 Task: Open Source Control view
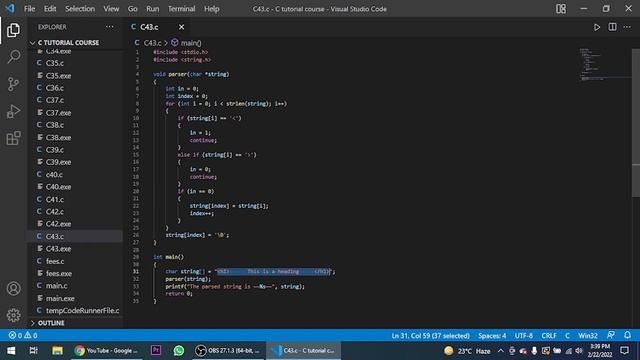13,84
